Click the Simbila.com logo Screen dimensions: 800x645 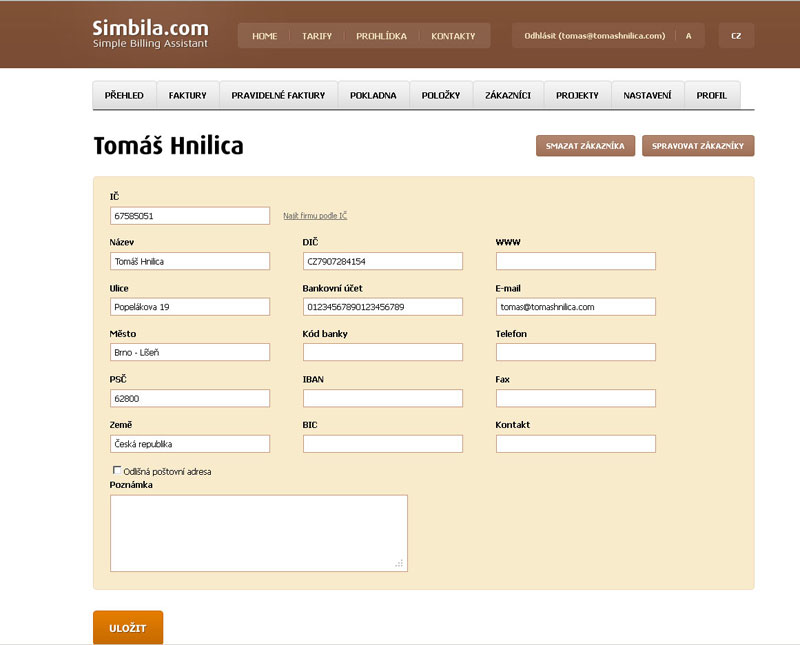pyautogui.click(x=150, y=34)
